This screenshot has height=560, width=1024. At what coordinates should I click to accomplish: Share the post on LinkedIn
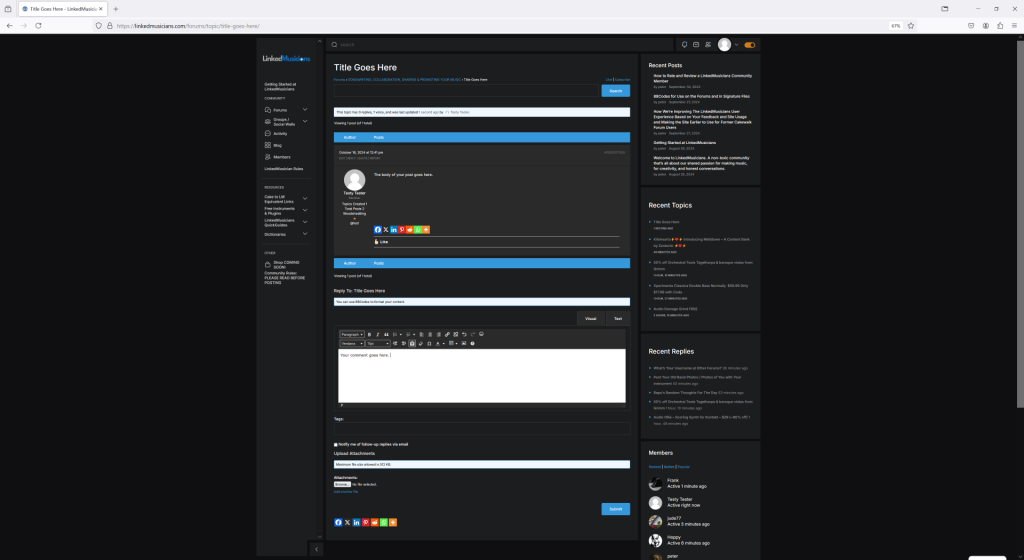(394, 230)
